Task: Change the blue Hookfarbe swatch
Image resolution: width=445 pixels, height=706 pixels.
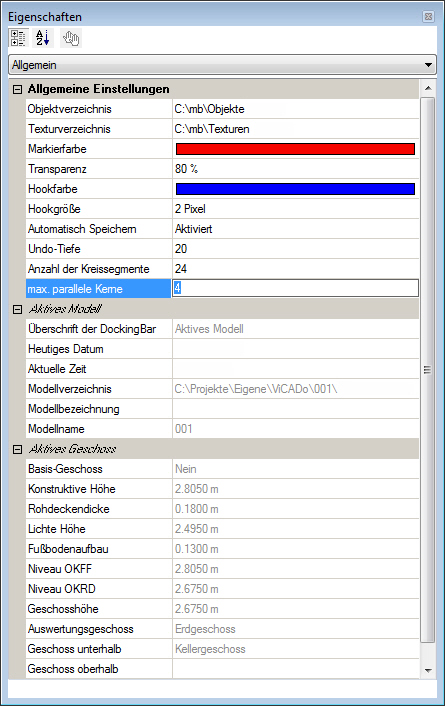Action: coord(295,189)
